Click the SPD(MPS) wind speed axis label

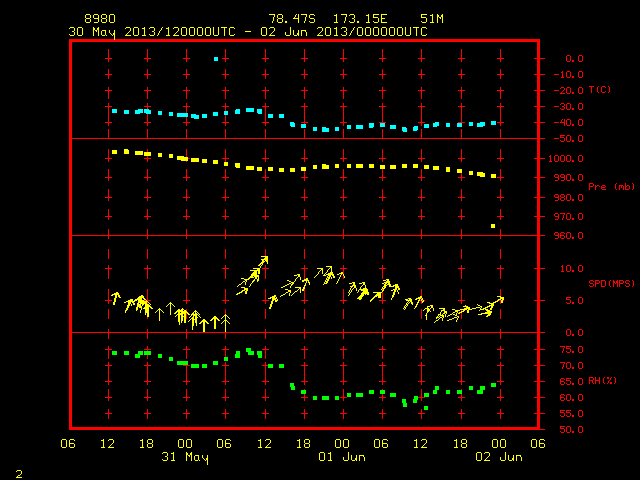tap(611, 283)
